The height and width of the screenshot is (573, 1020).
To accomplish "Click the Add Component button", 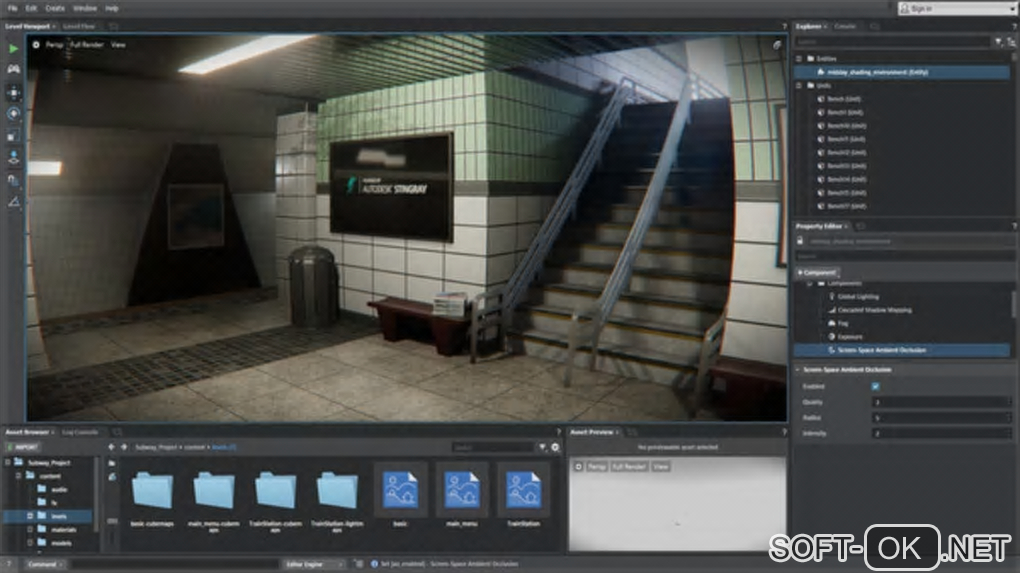I will click(818, 272).
